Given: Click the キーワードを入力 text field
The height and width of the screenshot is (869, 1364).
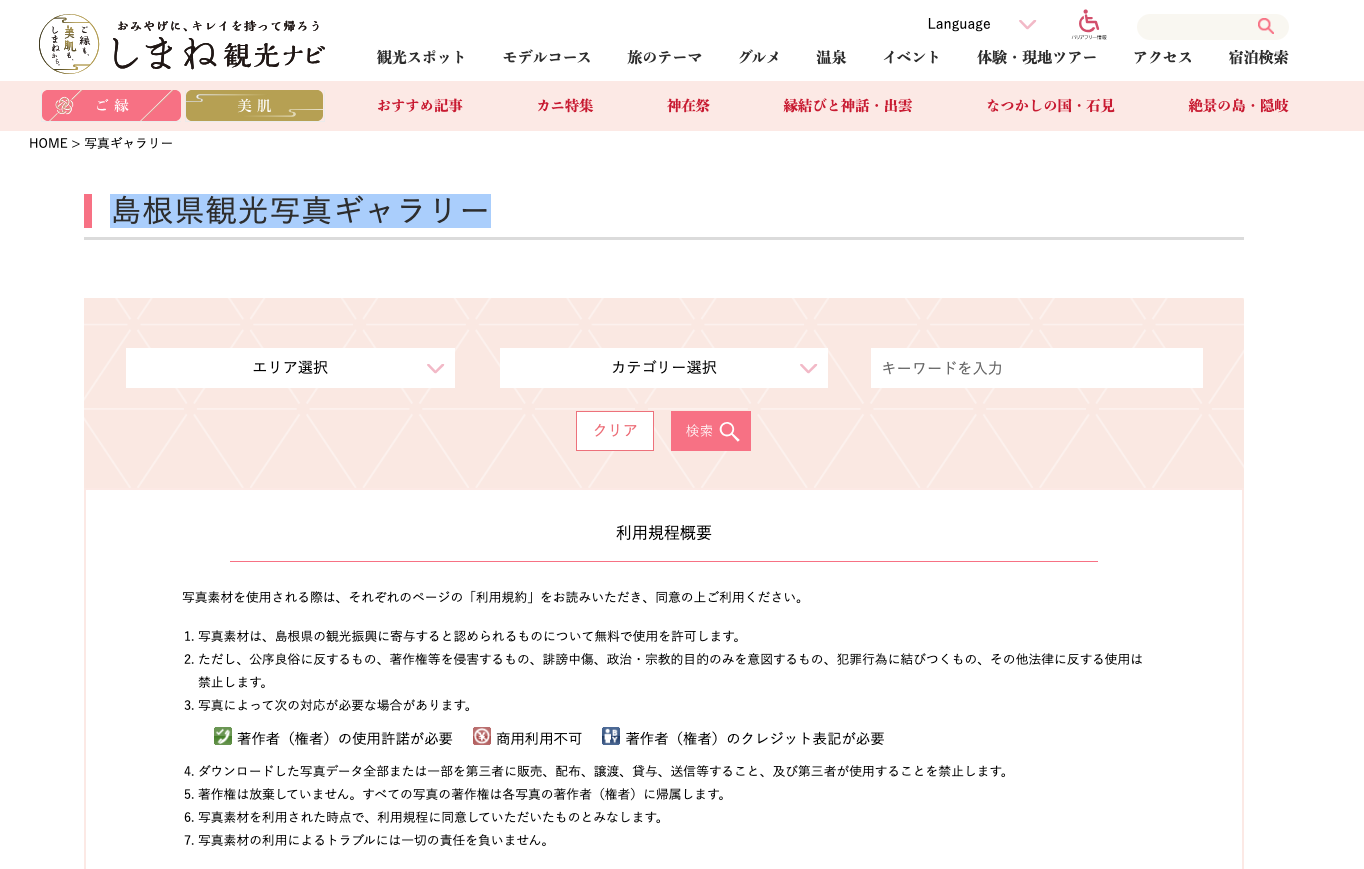Looking at the screenshot, I should [1036, 368].
